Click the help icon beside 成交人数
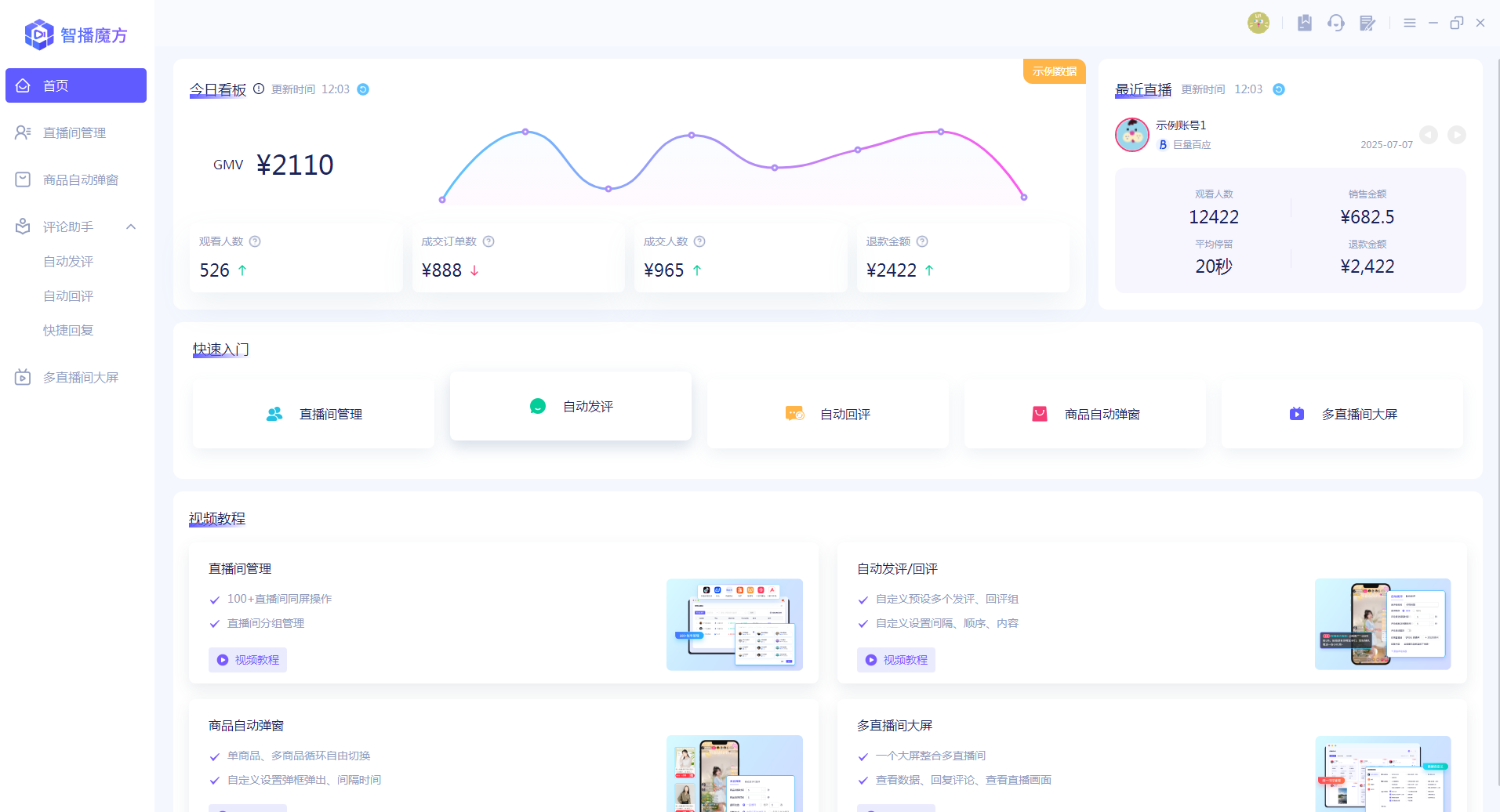1500x812 pixels. [x=699, y=241]
